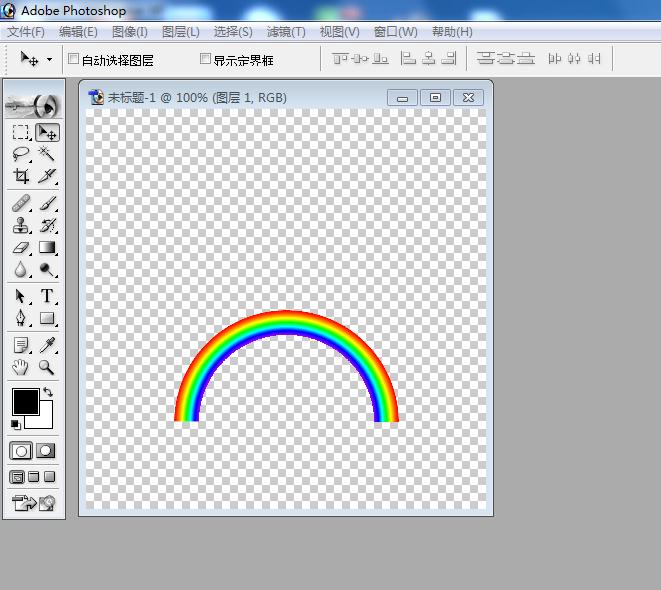
Task: Align left edges button
Action: (408, 59)
